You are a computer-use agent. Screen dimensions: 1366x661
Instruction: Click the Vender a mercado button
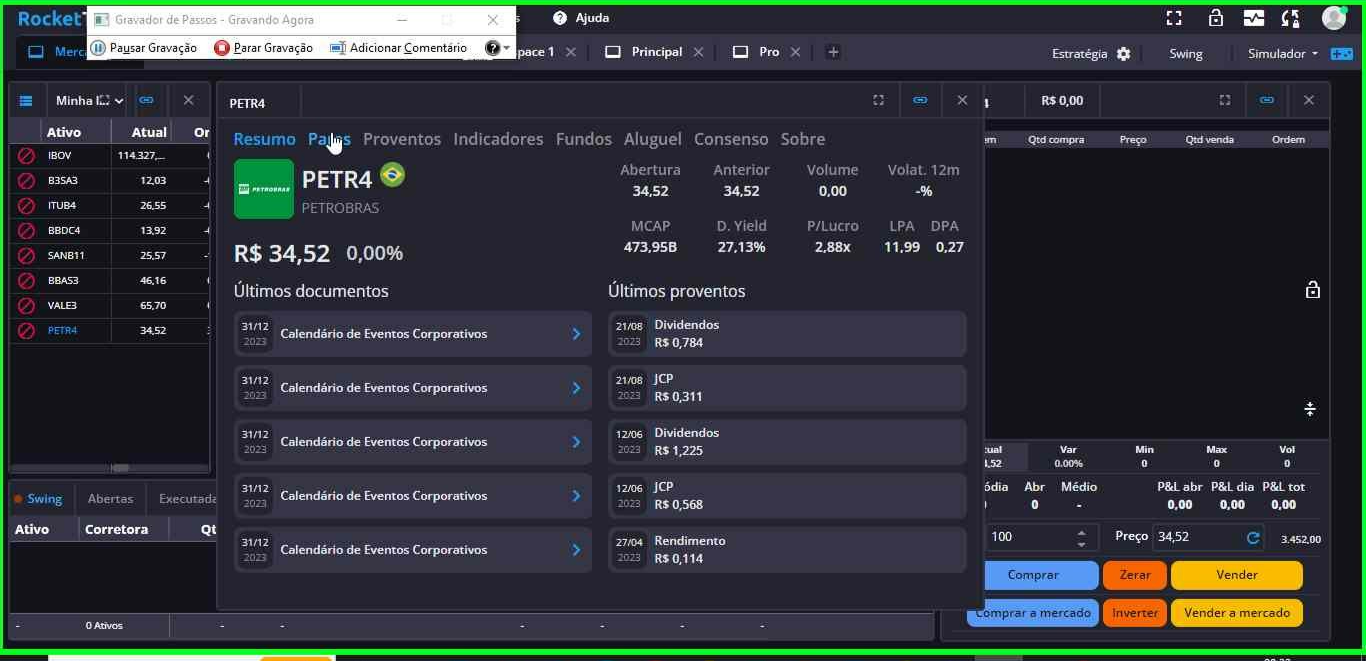pyautogui.click(x=1237, y=613)
